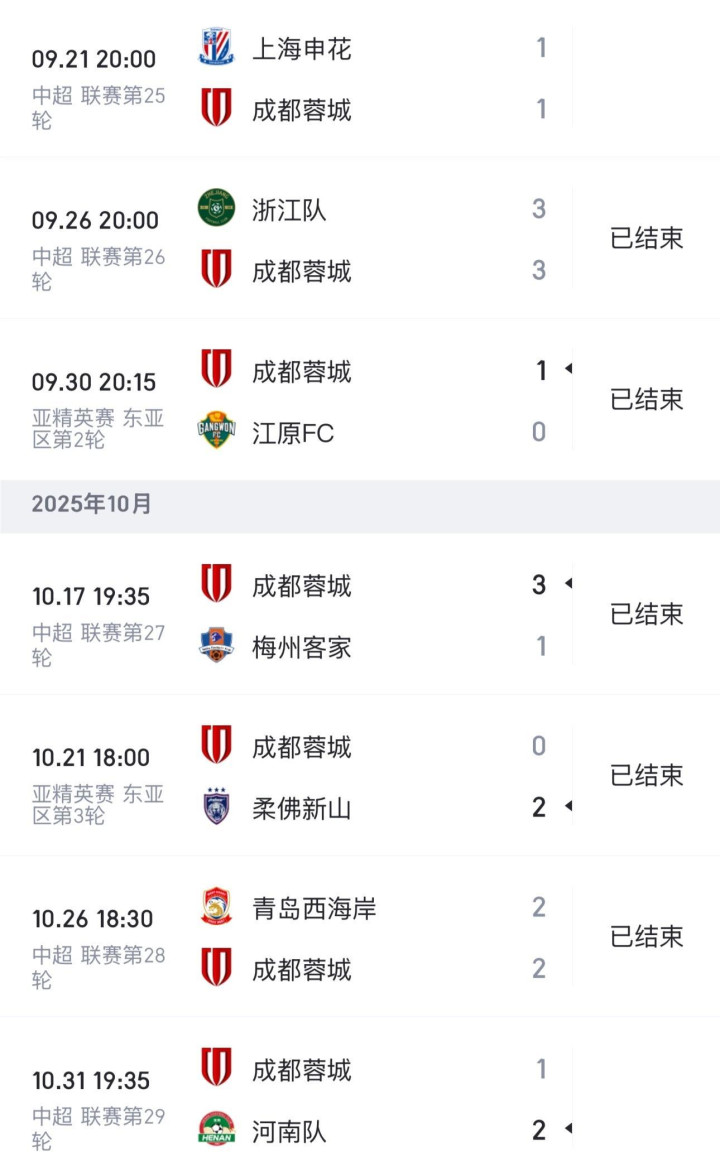Image resolution: width=720 pixels, height=1176 pixels.
Task: Select the 河南队 team name
Action: coord(289,1131)
